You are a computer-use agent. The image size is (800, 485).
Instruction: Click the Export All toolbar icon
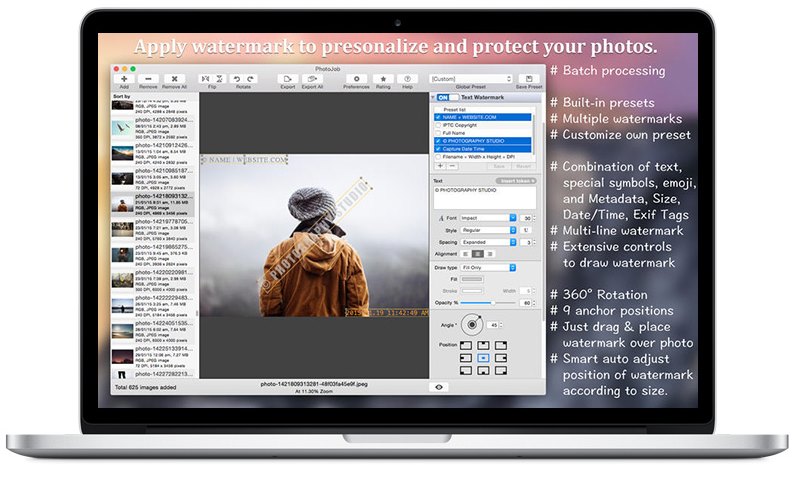312,79
